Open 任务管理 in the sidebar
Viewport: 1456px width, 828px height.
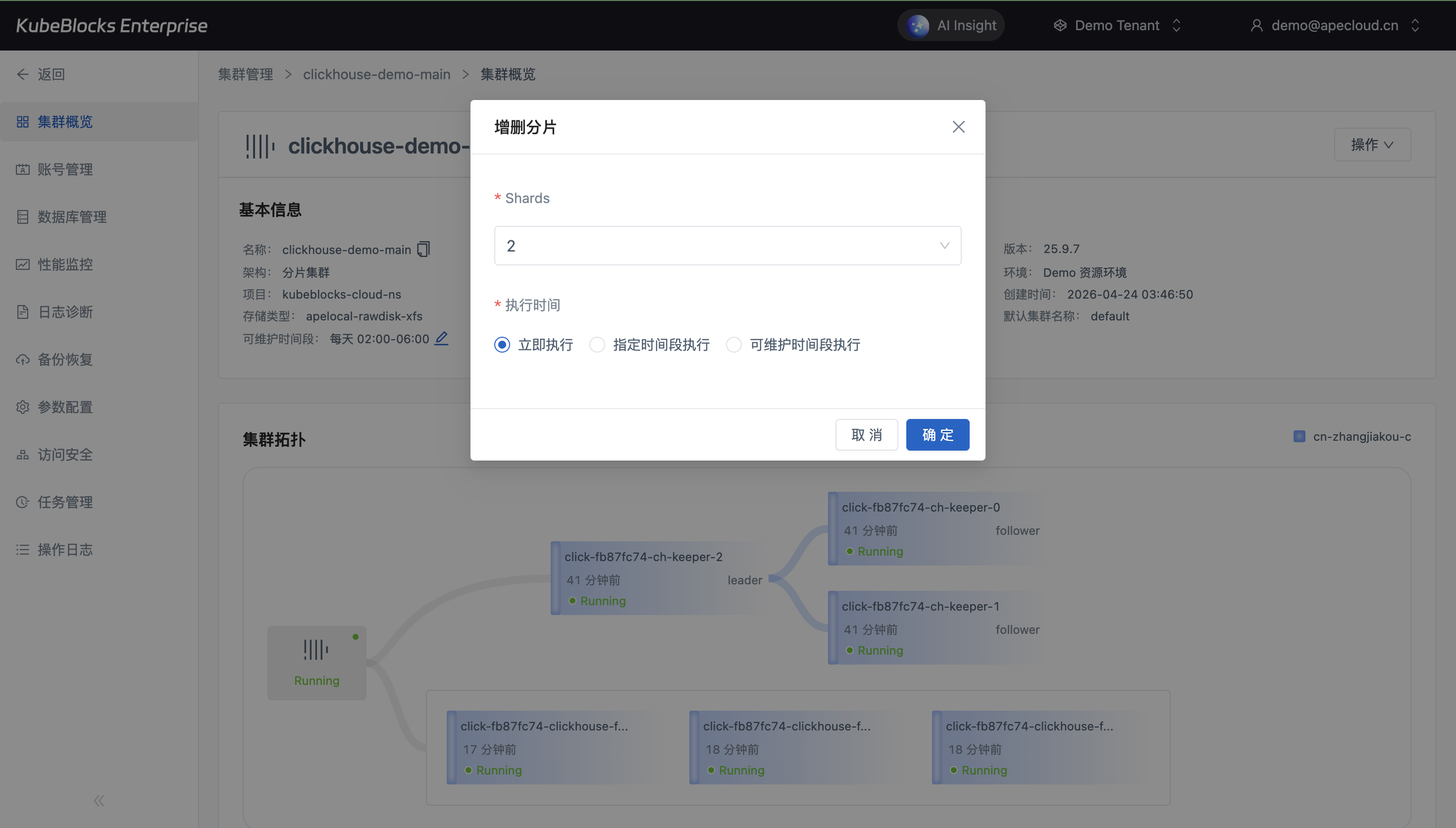click(x=65, y=502)
